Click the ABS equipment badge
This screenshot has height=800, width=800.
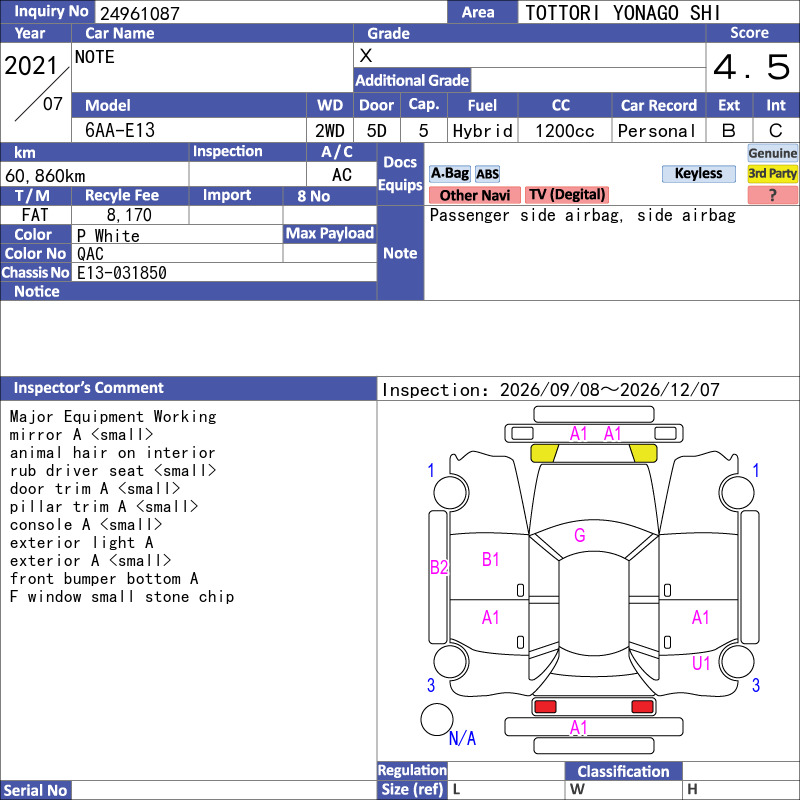point(487,174)
